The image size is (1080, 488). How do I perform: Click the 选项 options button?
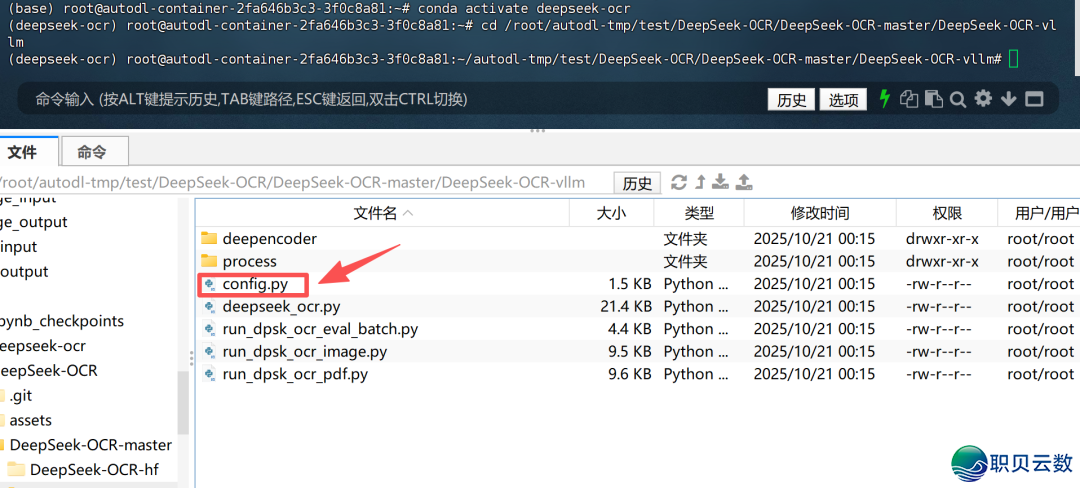pos(843,100)
